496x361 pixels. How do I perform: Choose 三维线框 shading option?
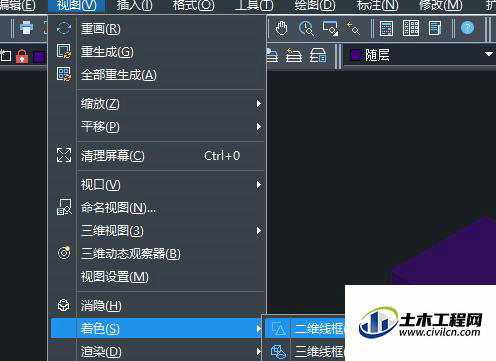pyautogui.click(x=305, y=351)
